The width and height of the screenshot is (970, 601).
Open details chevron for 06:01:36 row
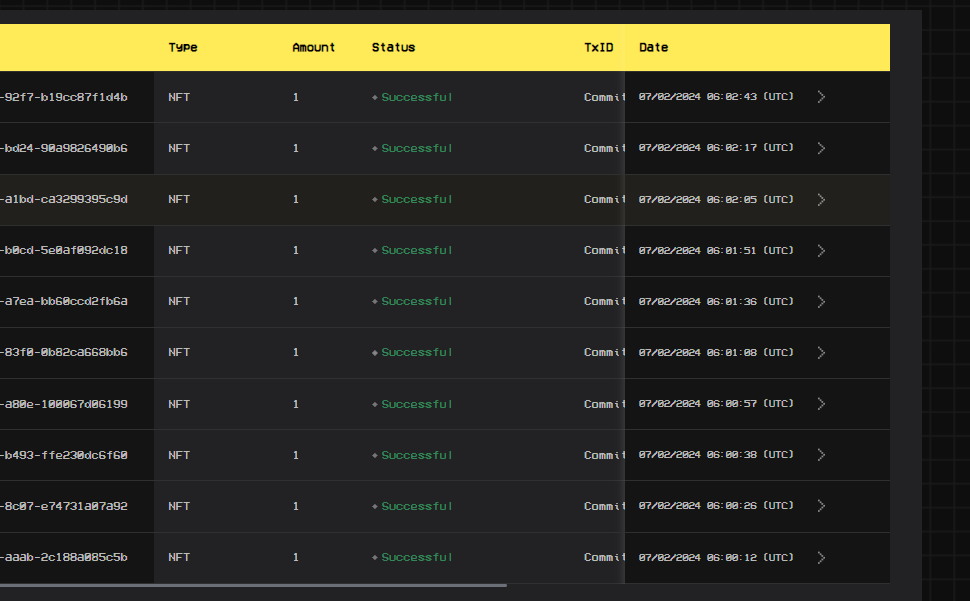click(821, 302)
